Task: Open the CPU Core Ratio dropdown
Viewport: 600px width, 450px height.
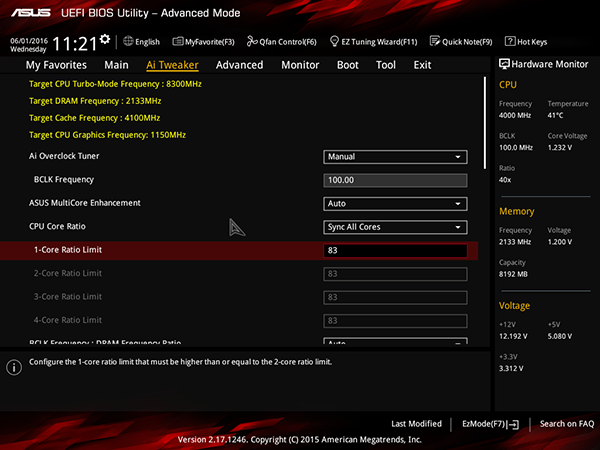Action: 395,227
